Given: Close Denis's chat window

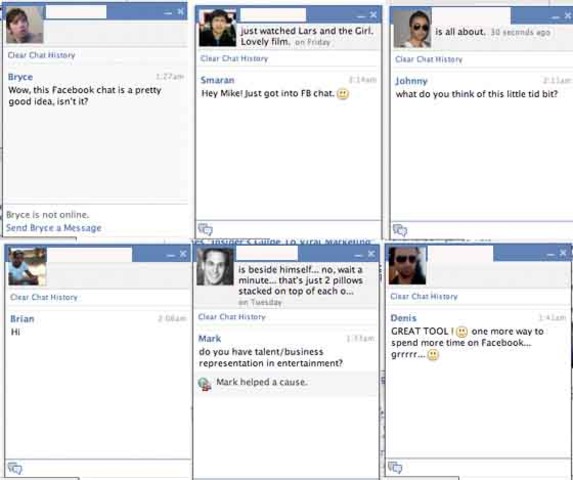Looking at the screenshot, I should coord(563,253).
